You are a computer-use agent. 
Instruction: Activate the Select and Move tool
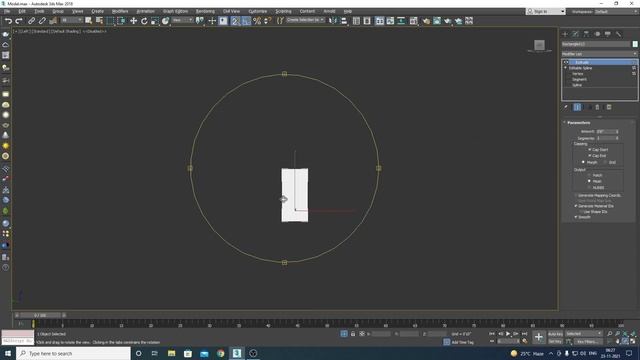[133, 21]
